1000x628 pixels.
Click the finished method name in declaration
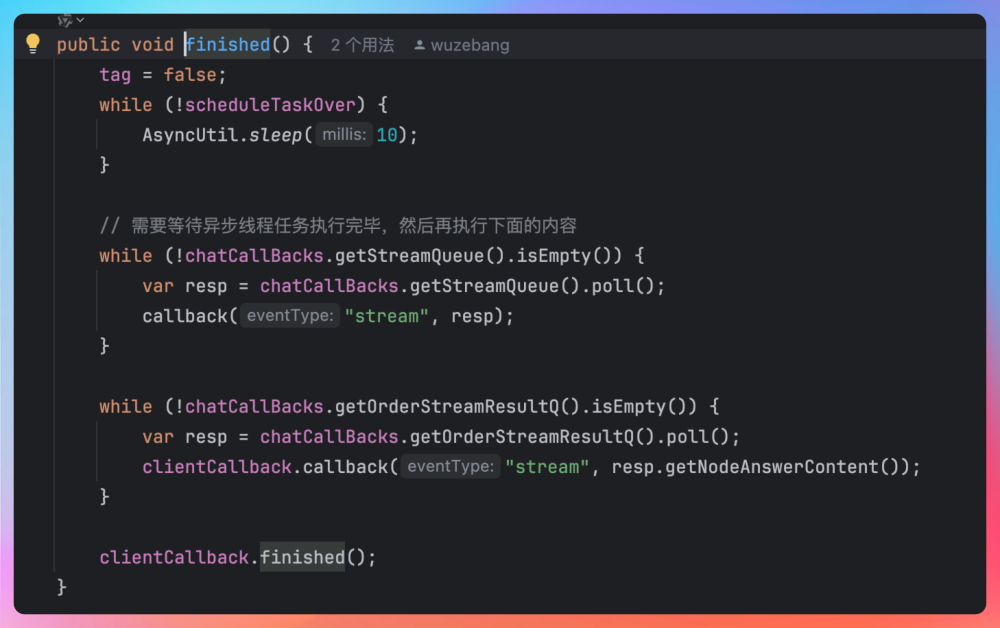pyautogui.click(x=228, y=44)
